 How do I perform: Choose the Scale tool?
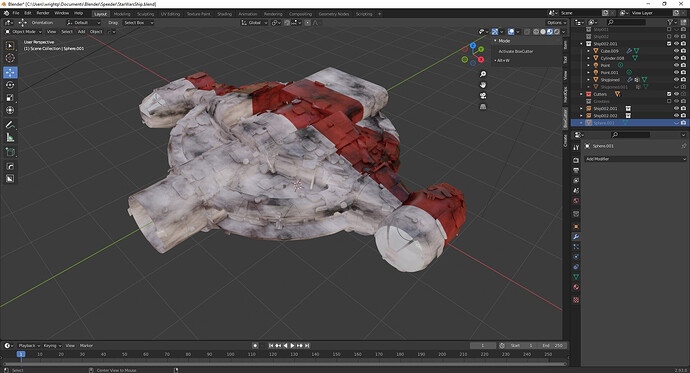tap(10, 98)
